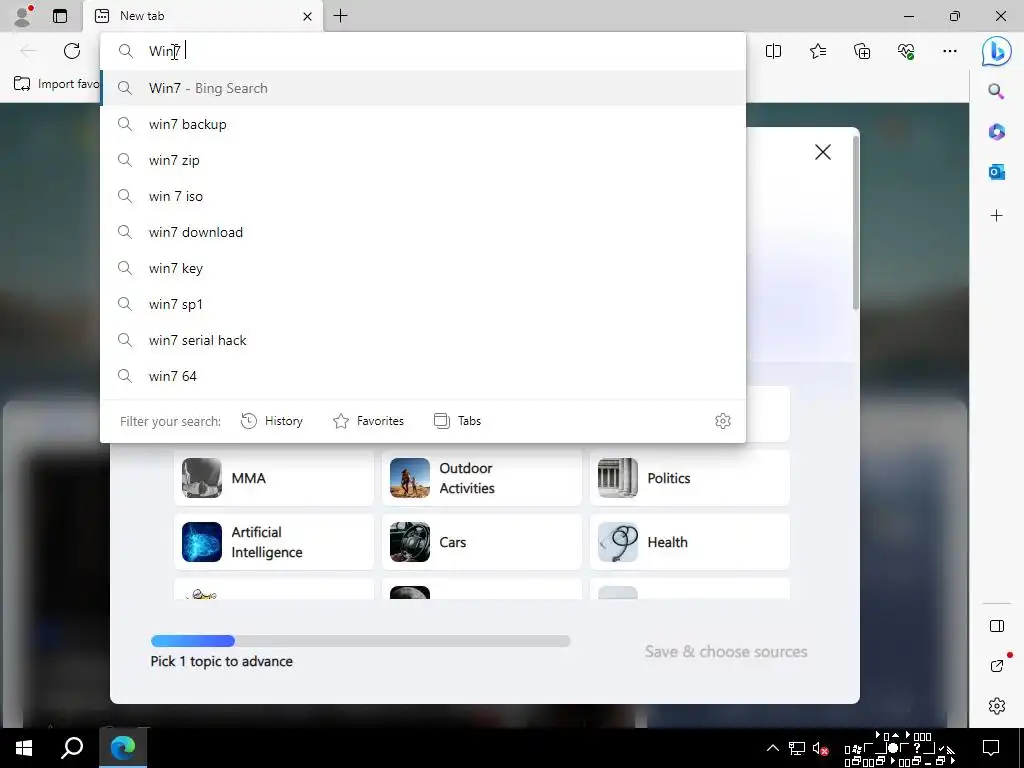Open sidebar settings gear
This screenshot has height=768, width=1024.
997,706
